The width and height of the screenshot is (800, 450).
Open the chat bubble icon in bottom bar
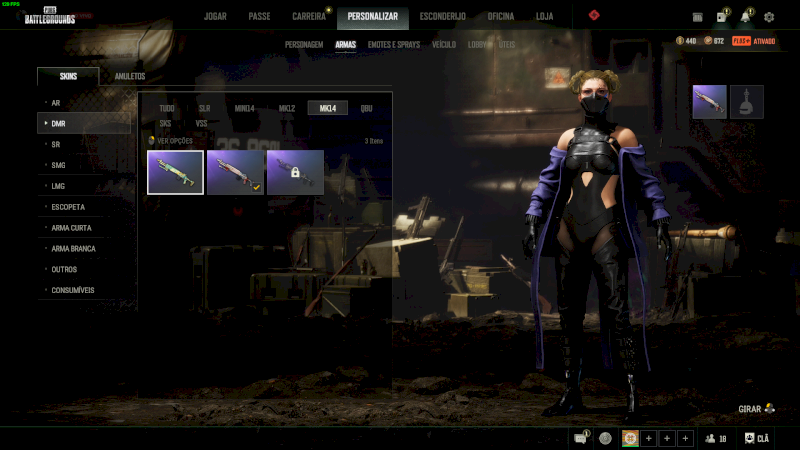pos(581,438)
